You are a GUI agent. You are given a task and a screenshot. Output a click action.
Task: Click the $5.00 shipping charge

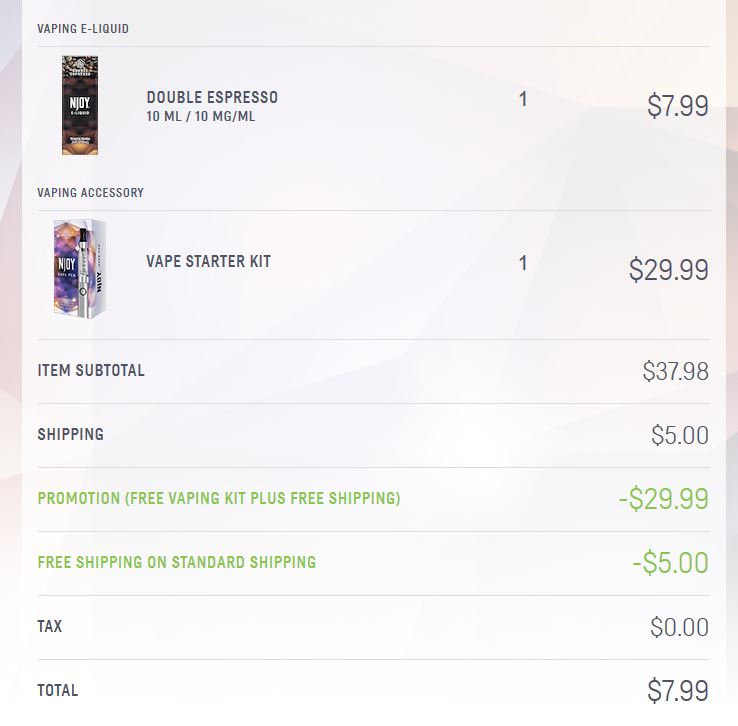click(679, 435)
